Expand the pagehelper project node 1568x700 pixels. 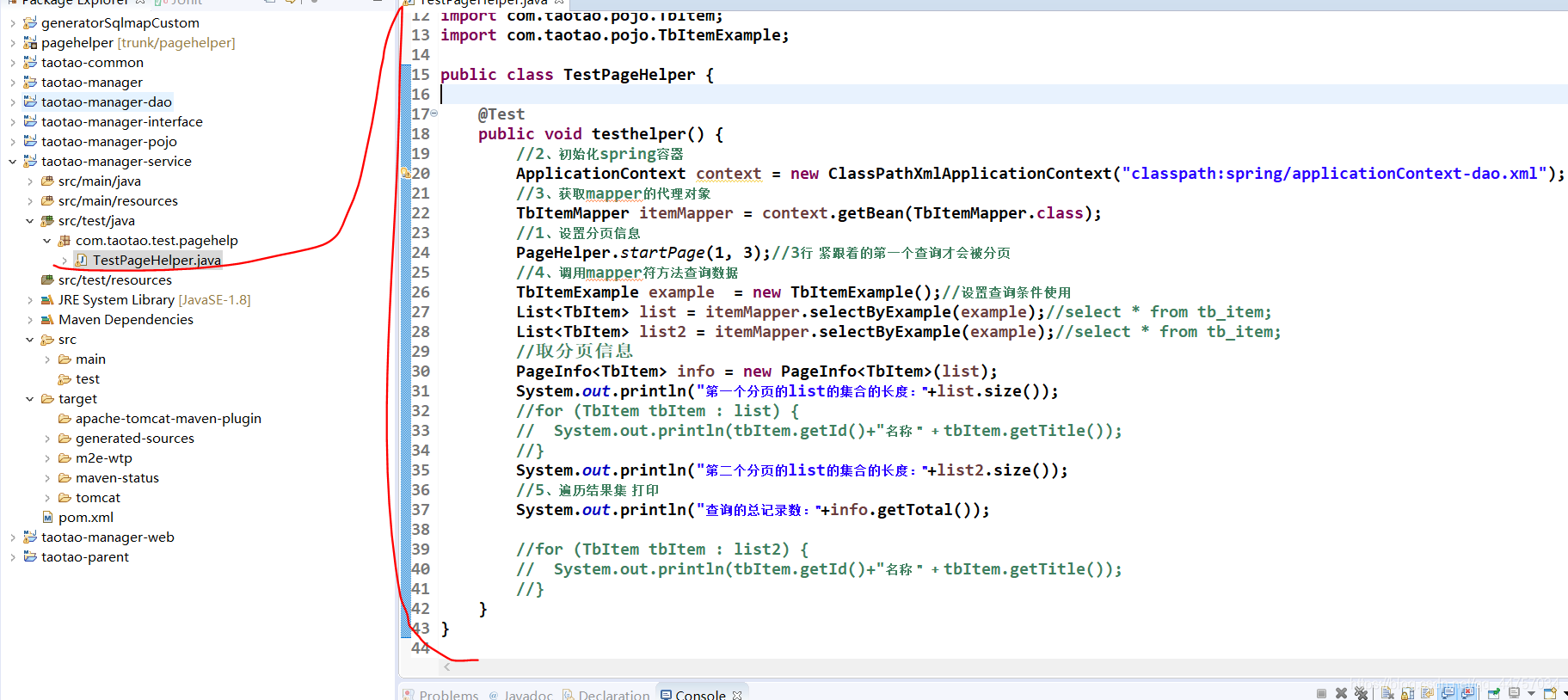[x=12, y=43]
